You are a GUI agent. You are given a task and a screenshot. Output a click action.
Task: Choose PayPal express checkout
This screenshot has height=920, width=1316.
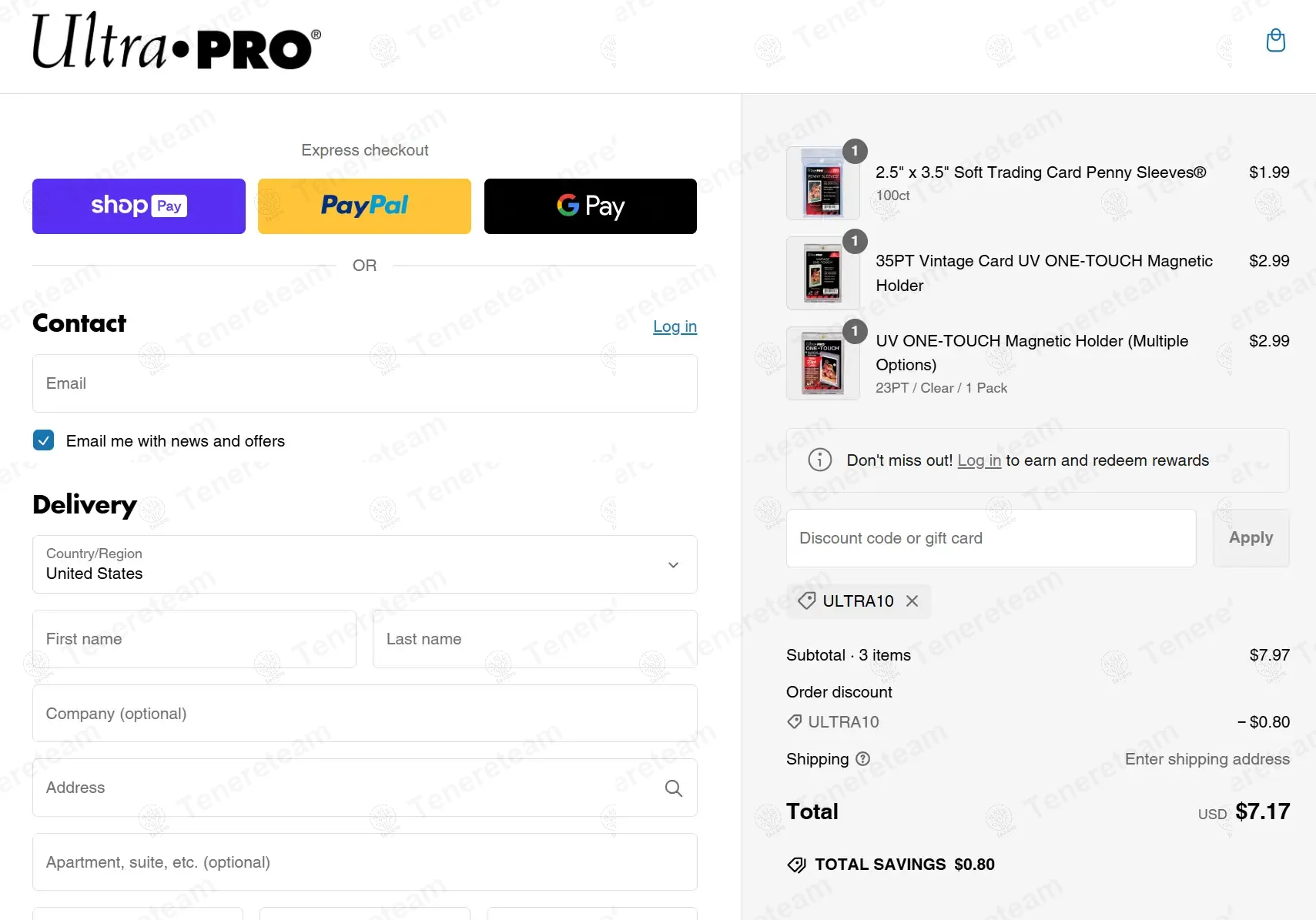click(x=364, y=206)
